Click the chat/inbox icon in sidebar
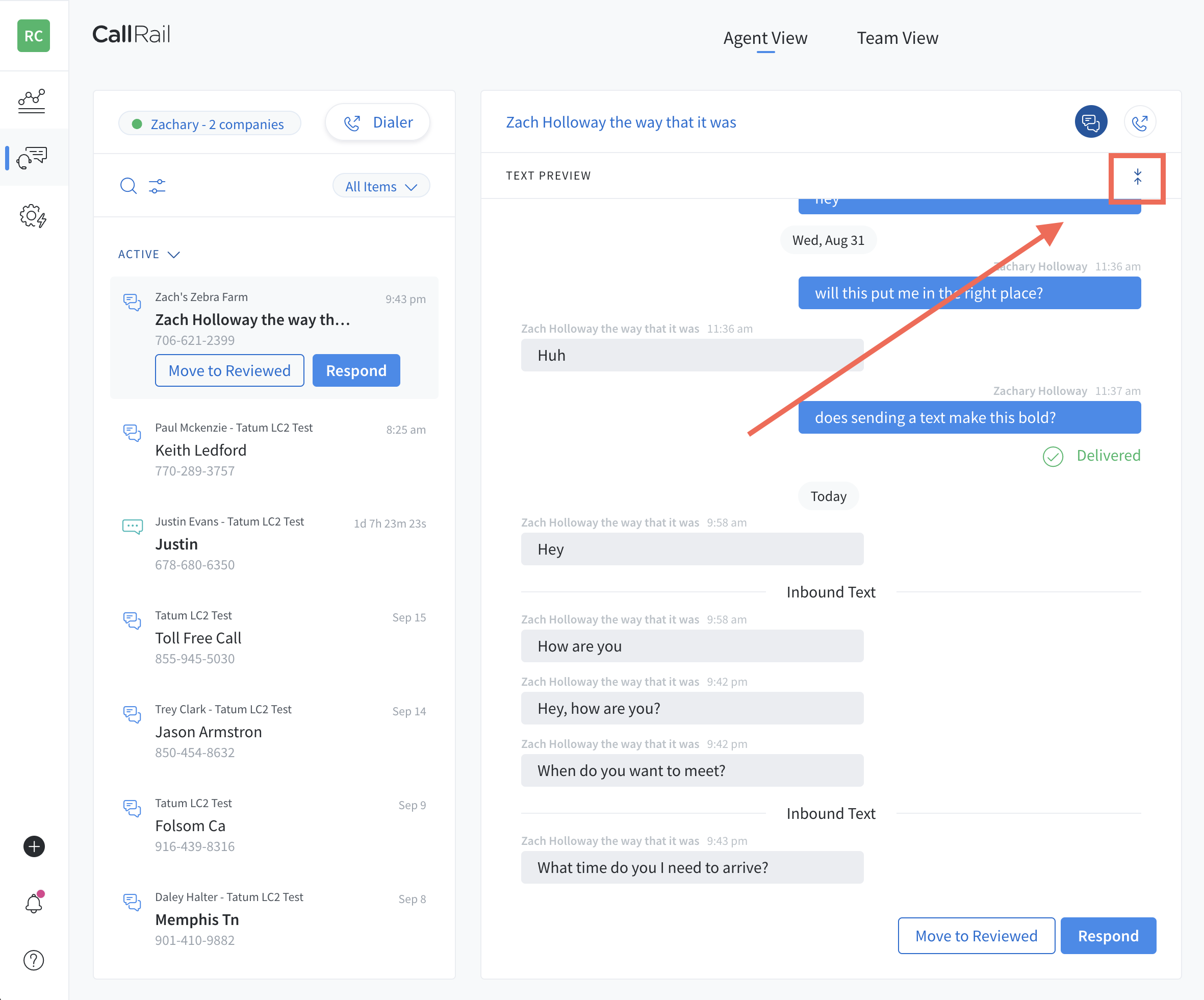Screen dimensions: 1204x1000 [x=33, y=157]
